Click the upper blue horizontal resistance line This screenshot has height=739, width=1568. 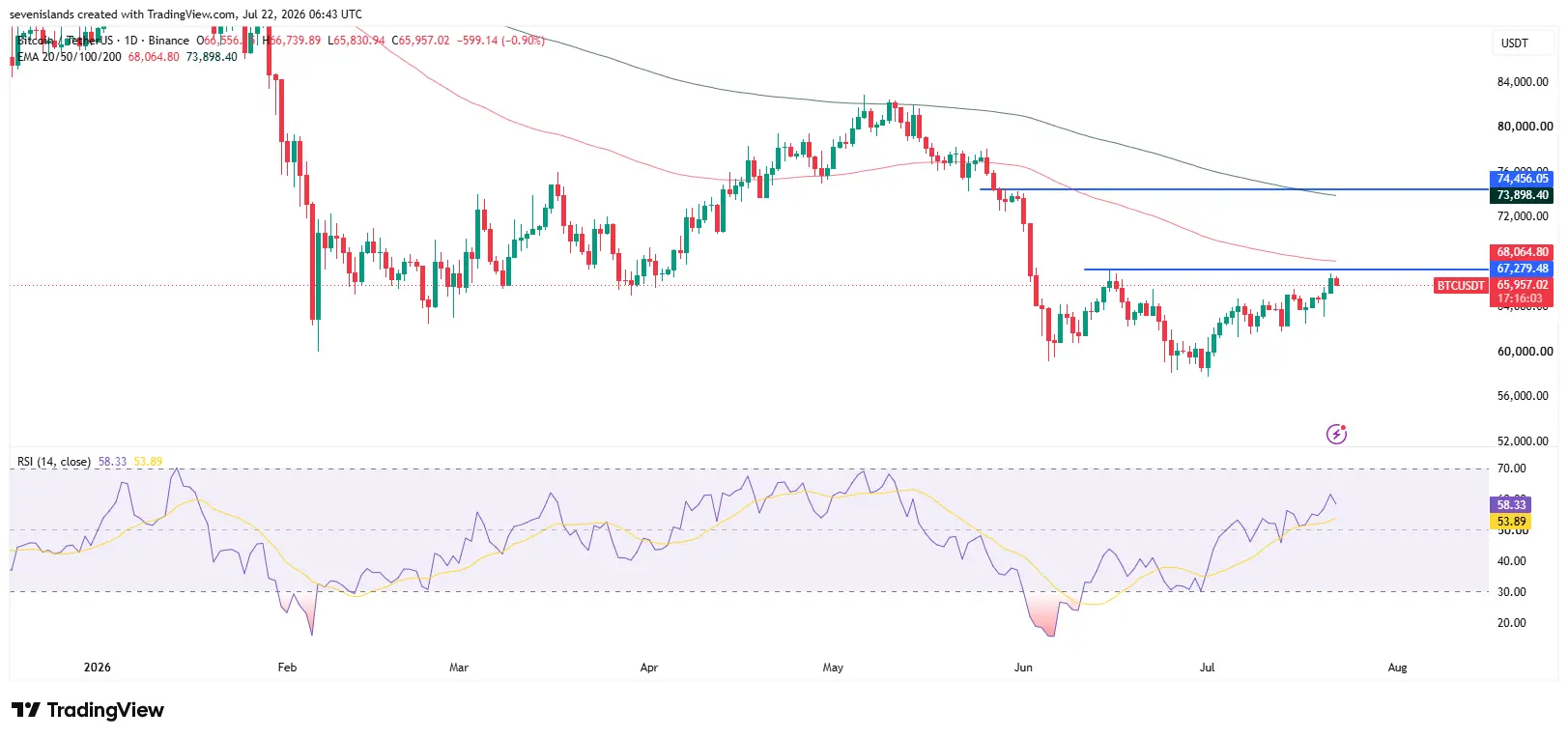click(x=1234, y=189)
